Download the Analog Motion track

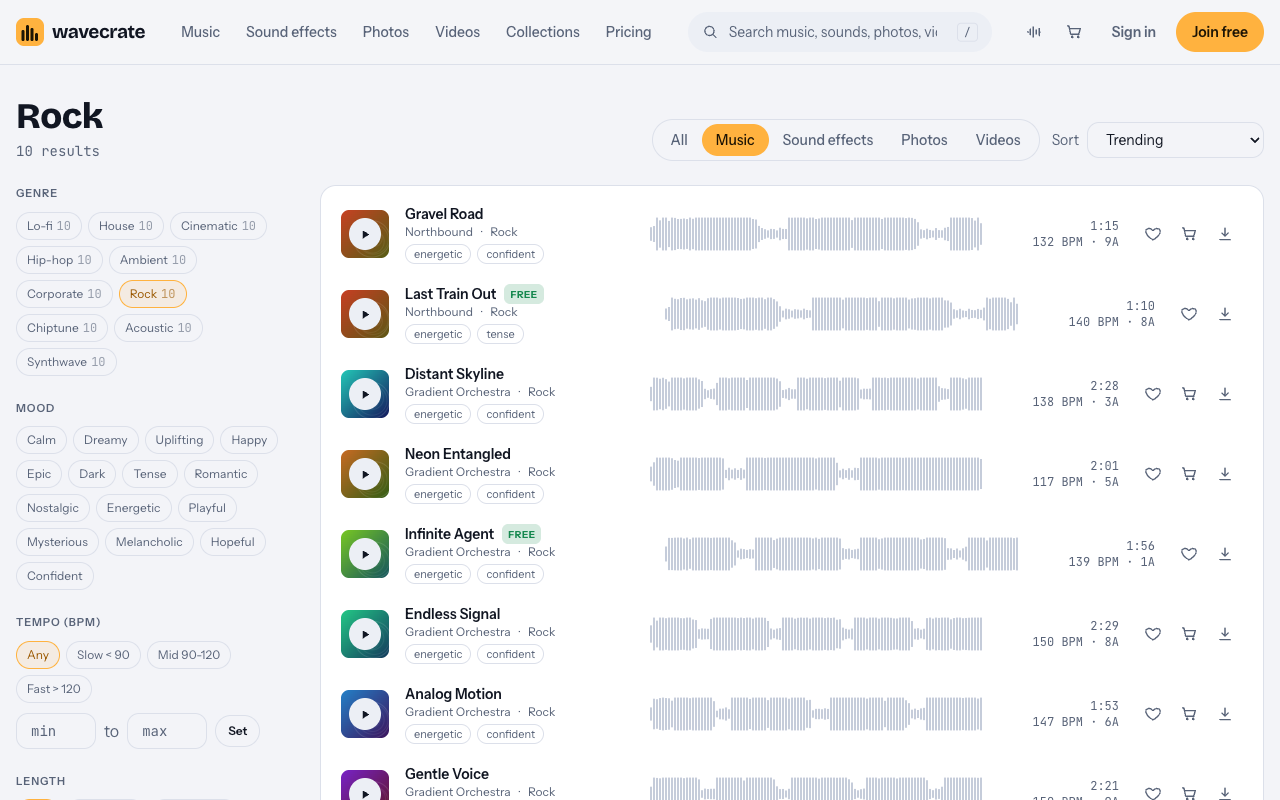[x=1225, y=714]
